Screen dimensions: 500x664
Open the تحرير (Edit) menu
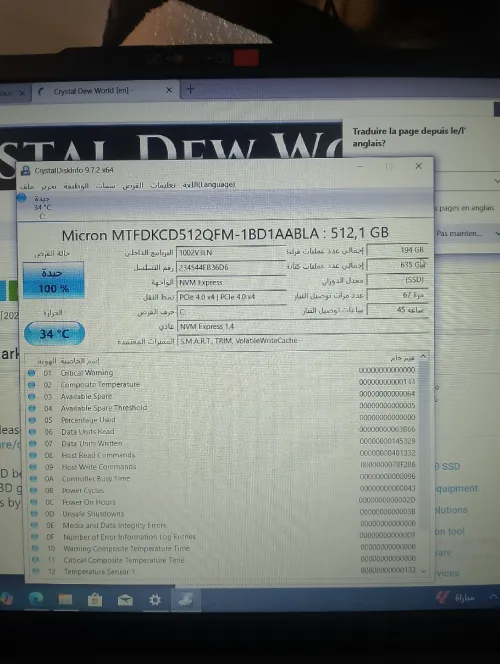(x=49, y=186)
